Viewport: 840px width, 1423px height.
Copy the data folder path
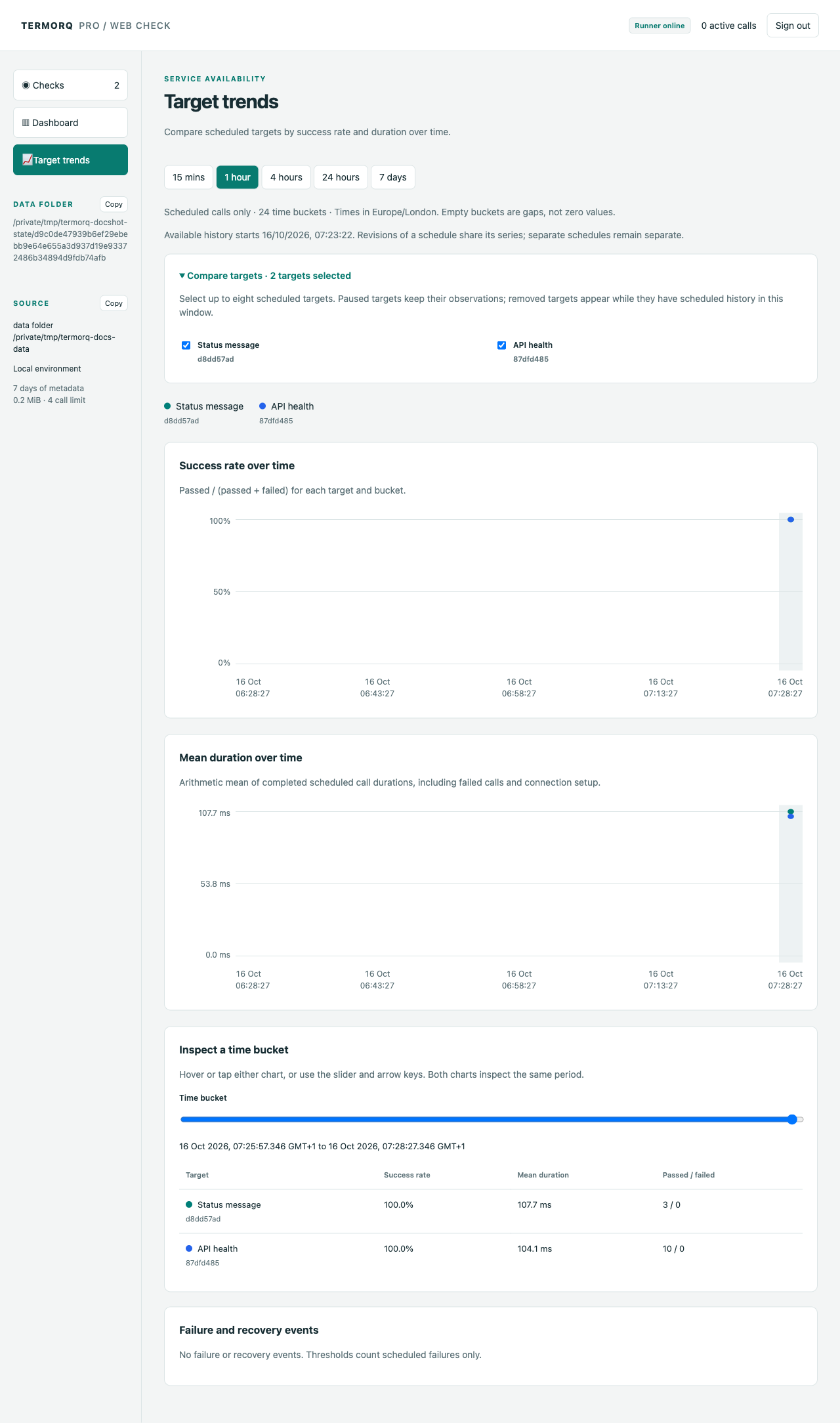(114, 204)
